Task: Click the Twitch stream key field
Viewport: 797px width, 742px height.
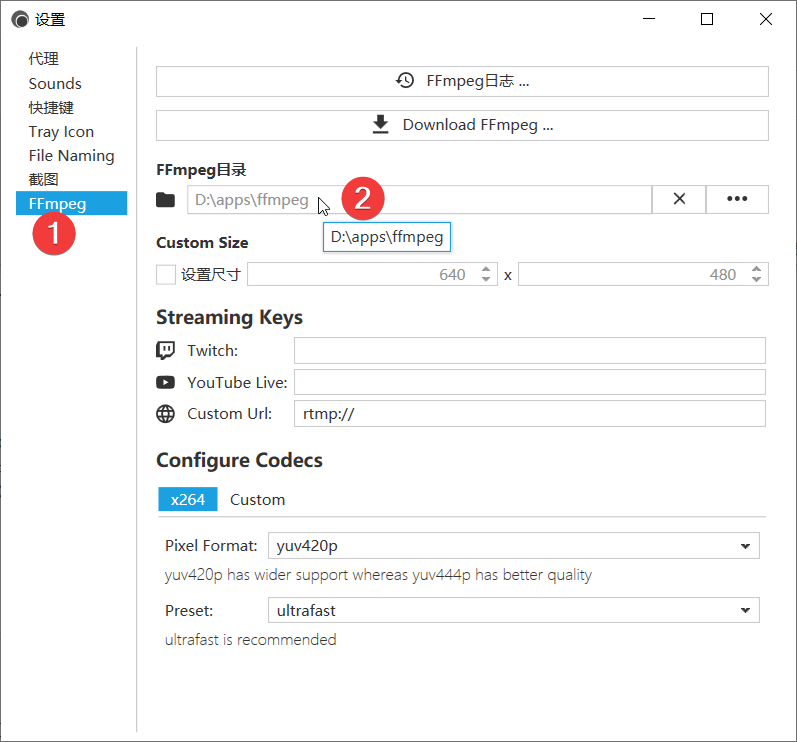Action: [529, 350]
